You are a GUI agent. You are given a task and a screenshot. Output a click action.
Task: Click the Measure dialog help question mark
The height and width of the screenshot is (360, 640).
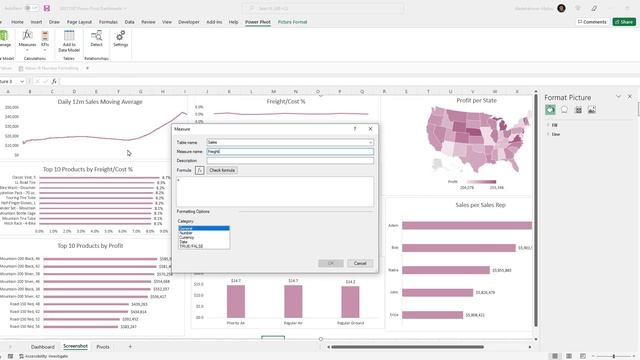click(355, 129)
